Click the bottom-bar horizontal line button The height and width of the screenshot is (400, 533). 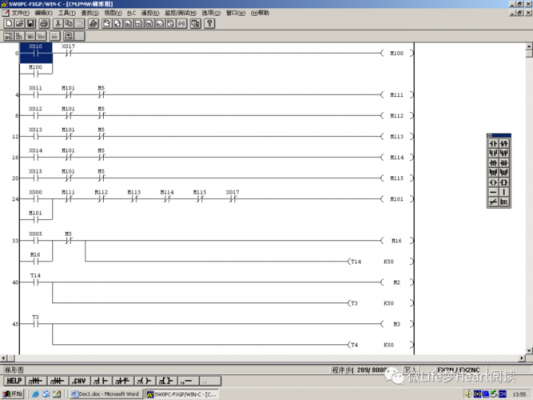188,381
